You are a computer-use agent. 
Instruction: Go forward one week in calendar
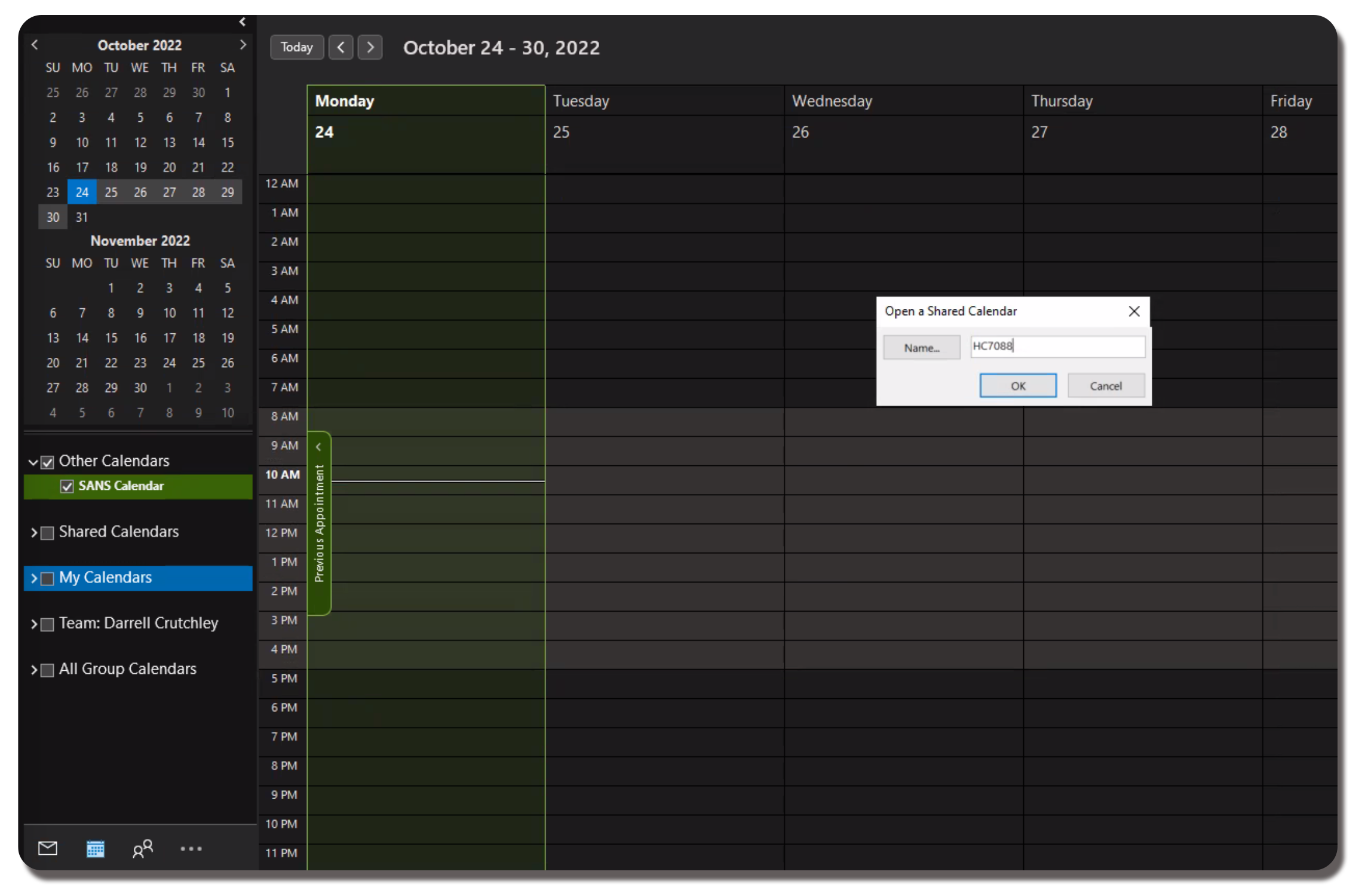pos(370,47)
